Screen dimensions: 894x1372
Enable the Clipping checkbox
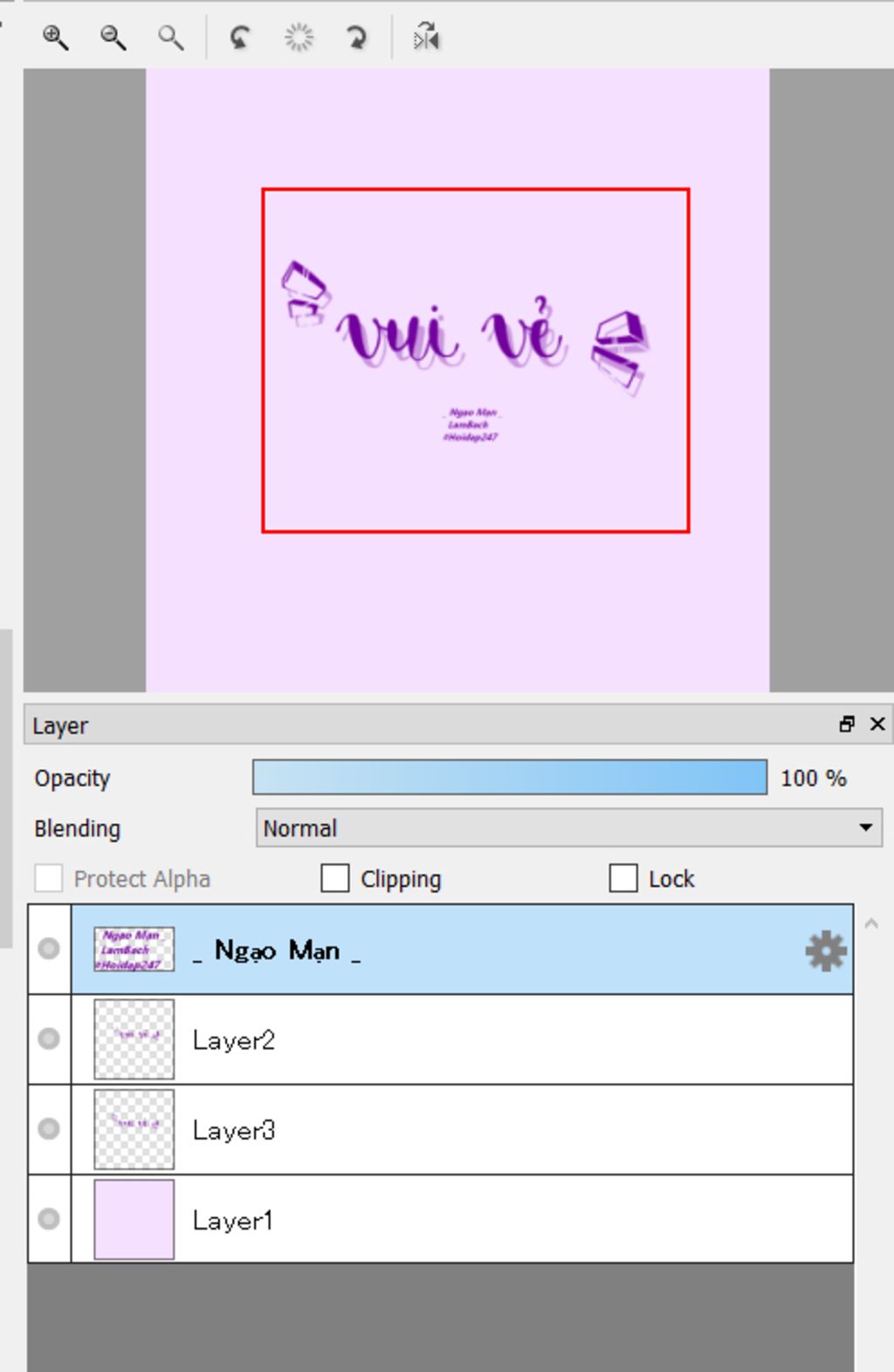pyautogui.click(x=335, y=878)
